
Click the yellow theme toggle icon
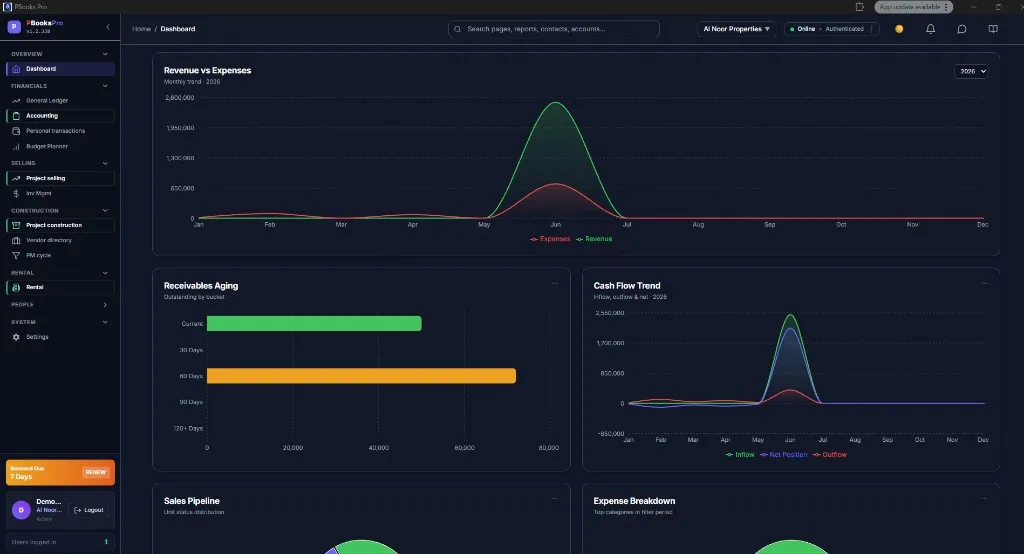(x=899, y=29)
